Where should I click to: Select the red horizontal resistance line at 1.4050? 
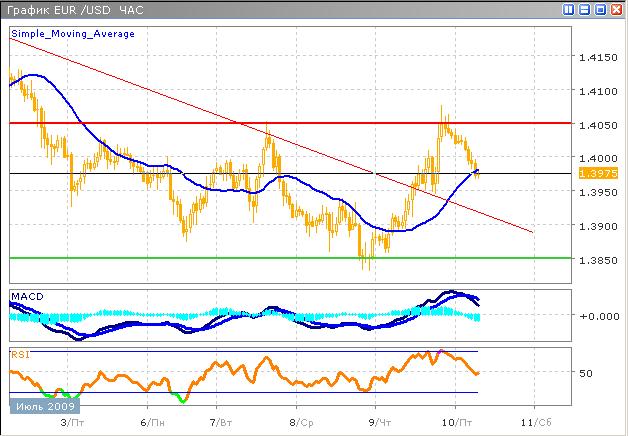pyautogui.click(x=290, y=123)
